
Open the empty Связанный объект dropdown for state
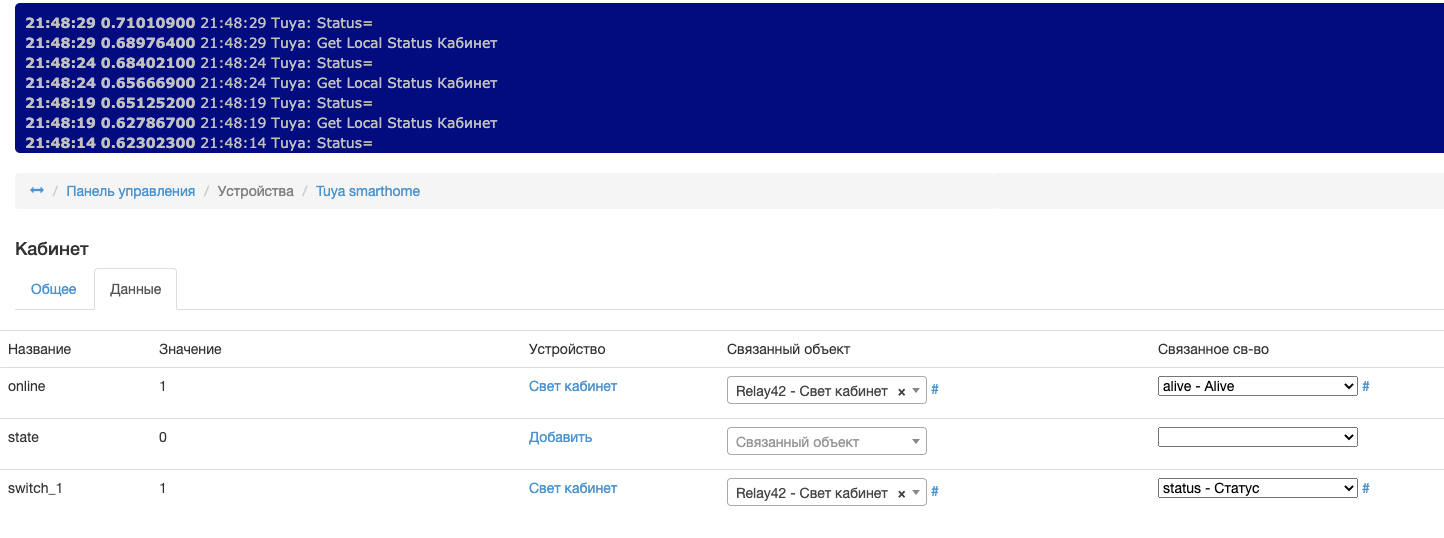click(x=826, y=442)
